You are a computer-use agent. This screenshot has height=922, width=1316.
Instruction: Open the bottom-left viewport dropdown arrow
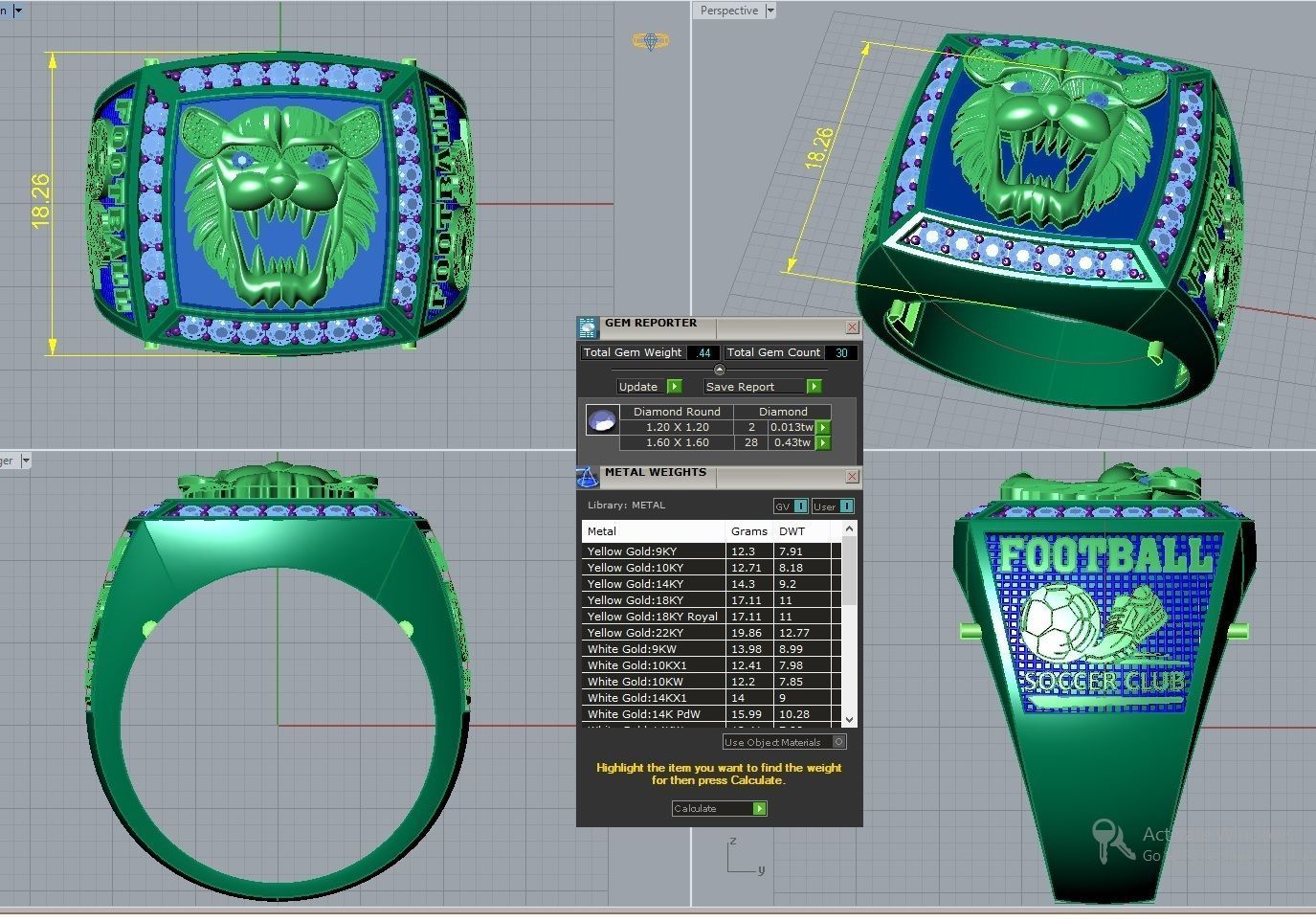tap(26, 461)
